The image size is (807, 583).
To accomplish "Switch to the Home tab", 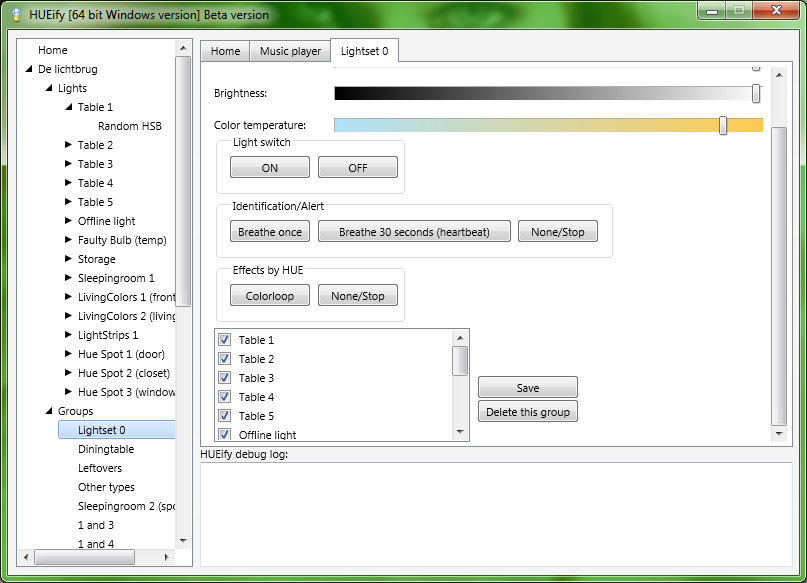I will [x=225, y=51].
